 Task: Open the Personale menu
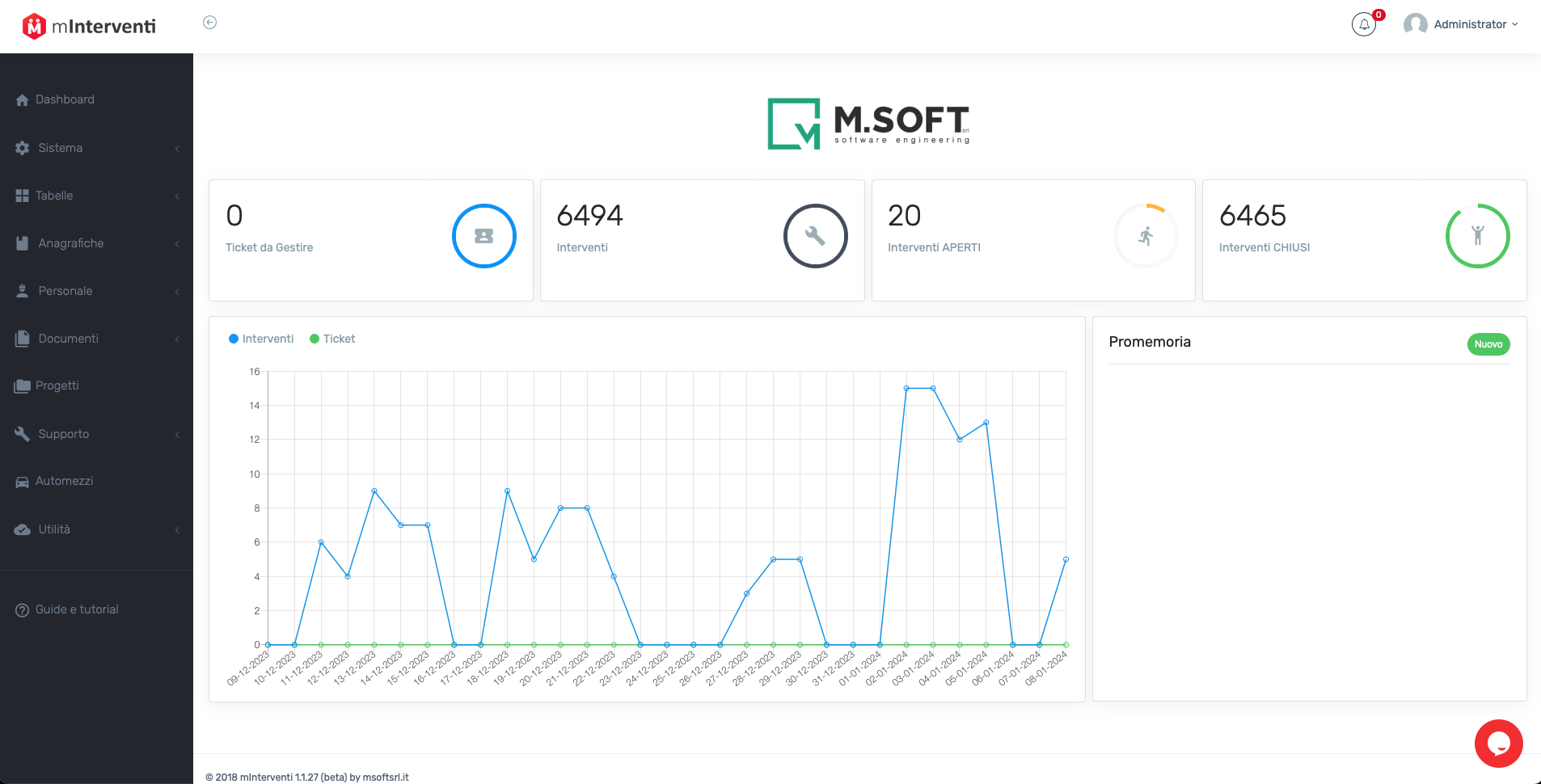65,291
